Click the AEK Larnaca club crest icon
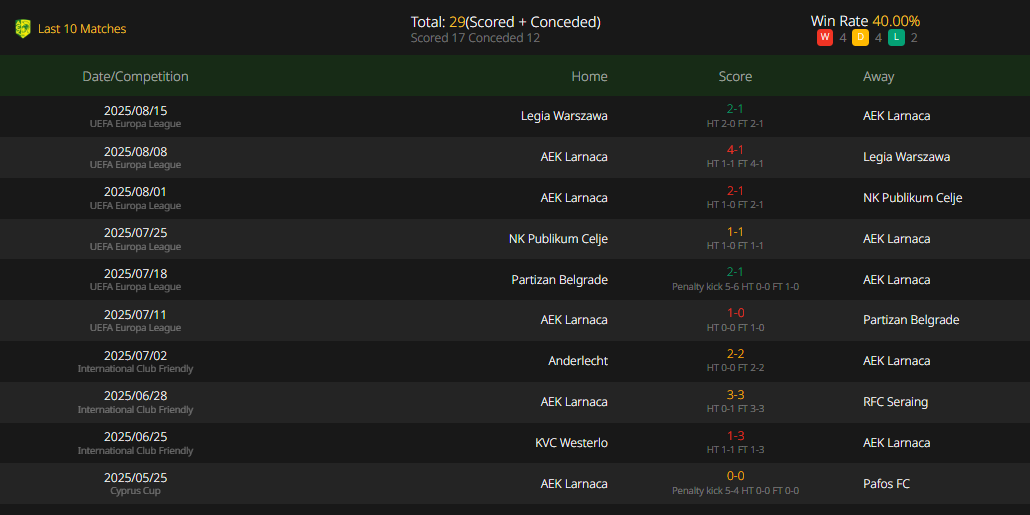This screenshot has width=1030, height=515. tap(23, 29)
